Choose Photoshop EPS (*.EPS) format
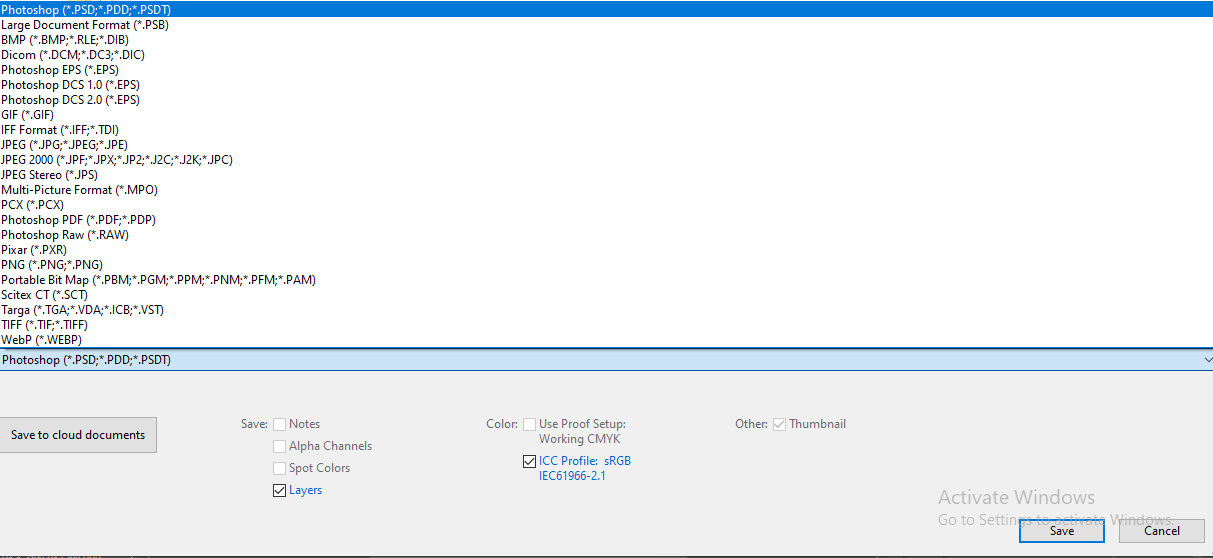1213x558 pixels. tap(606, 69)
